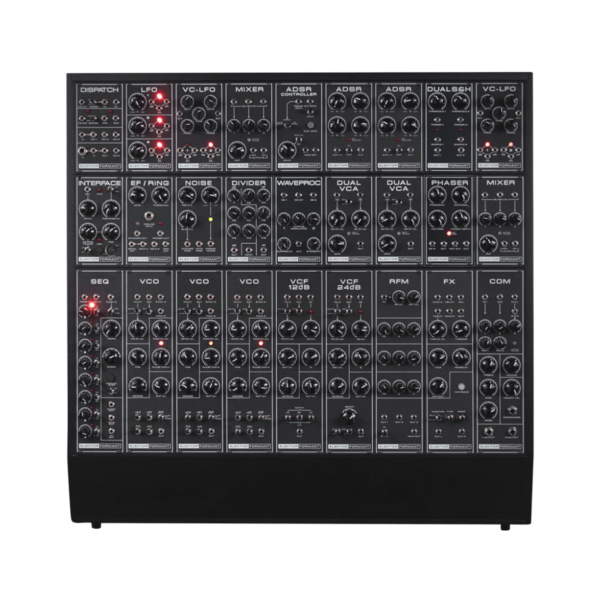Click the WAVEPROC module title

(x=299, y=183)
